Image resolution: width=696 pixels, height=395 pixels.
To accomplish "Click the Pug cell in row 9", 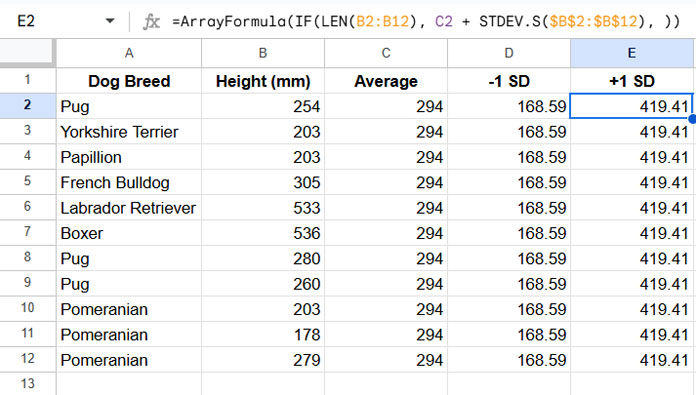I will [129, 284].
